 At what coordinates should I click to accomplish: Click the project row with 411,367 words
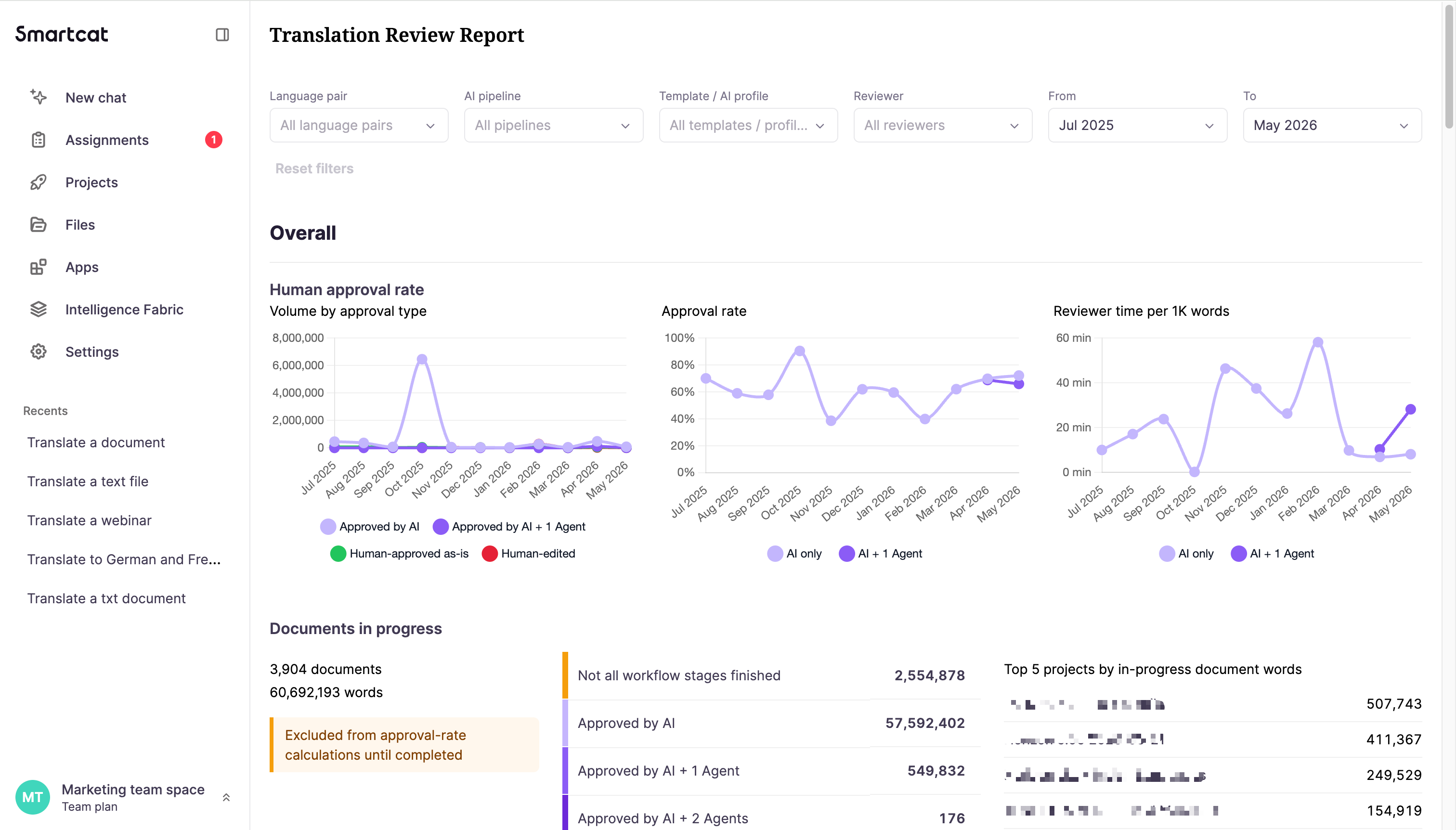coord(1213,740)
